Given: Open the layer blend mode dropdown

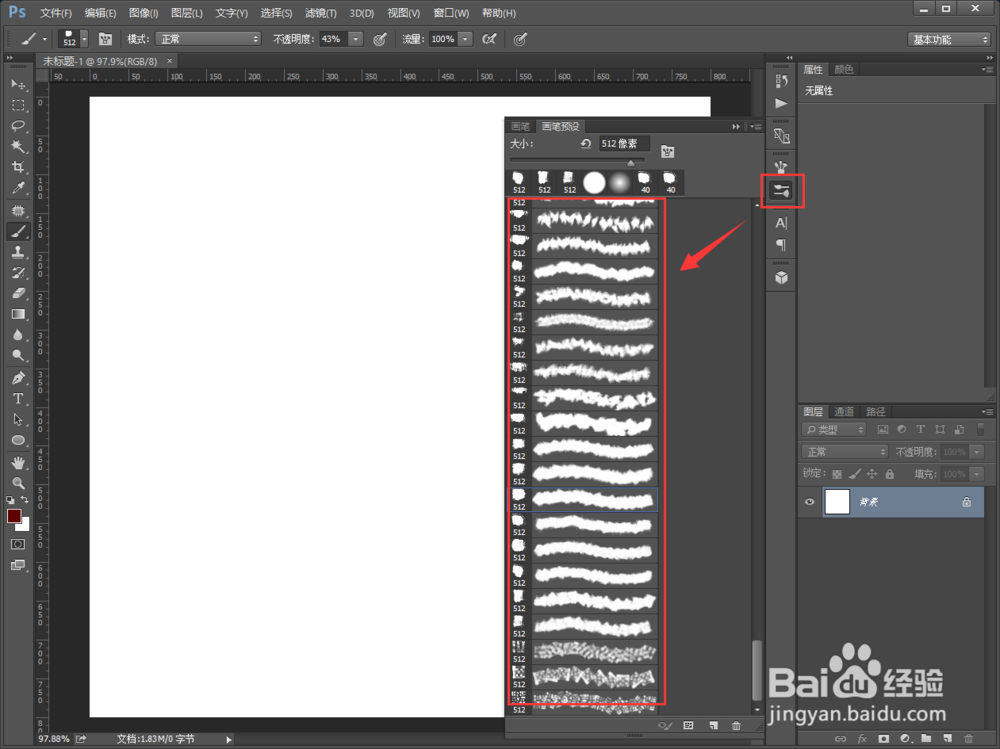Looking at the screenshot, I should 844,452.
